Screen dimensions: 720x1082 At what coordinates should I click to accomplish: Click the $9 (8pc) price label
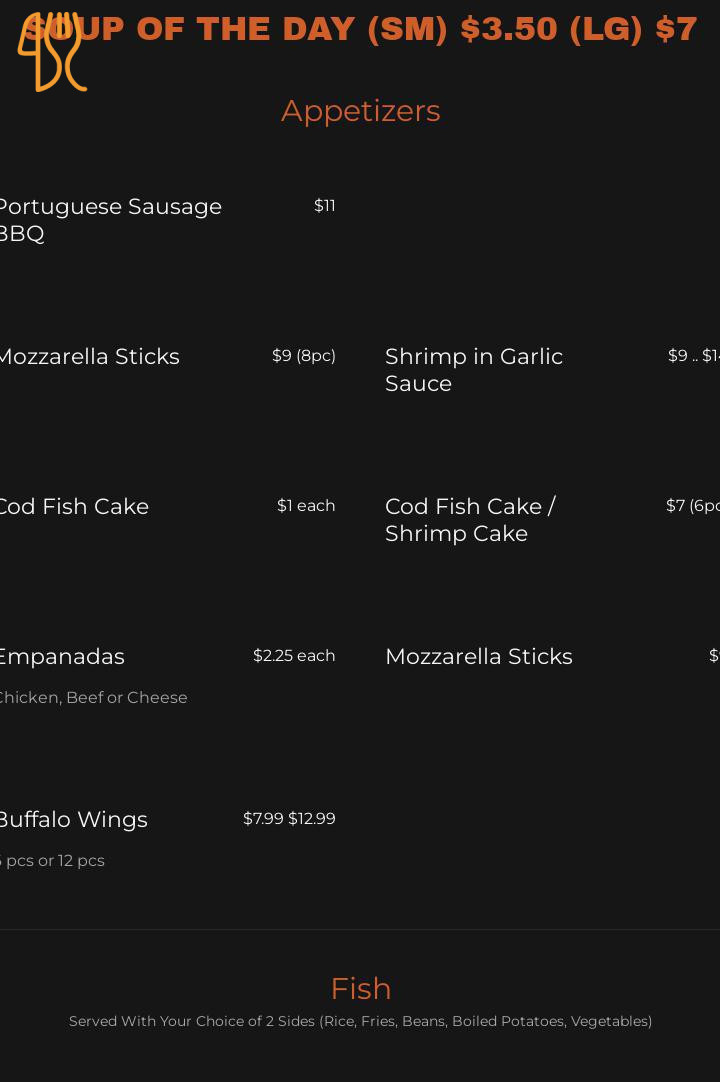(304, 356)
